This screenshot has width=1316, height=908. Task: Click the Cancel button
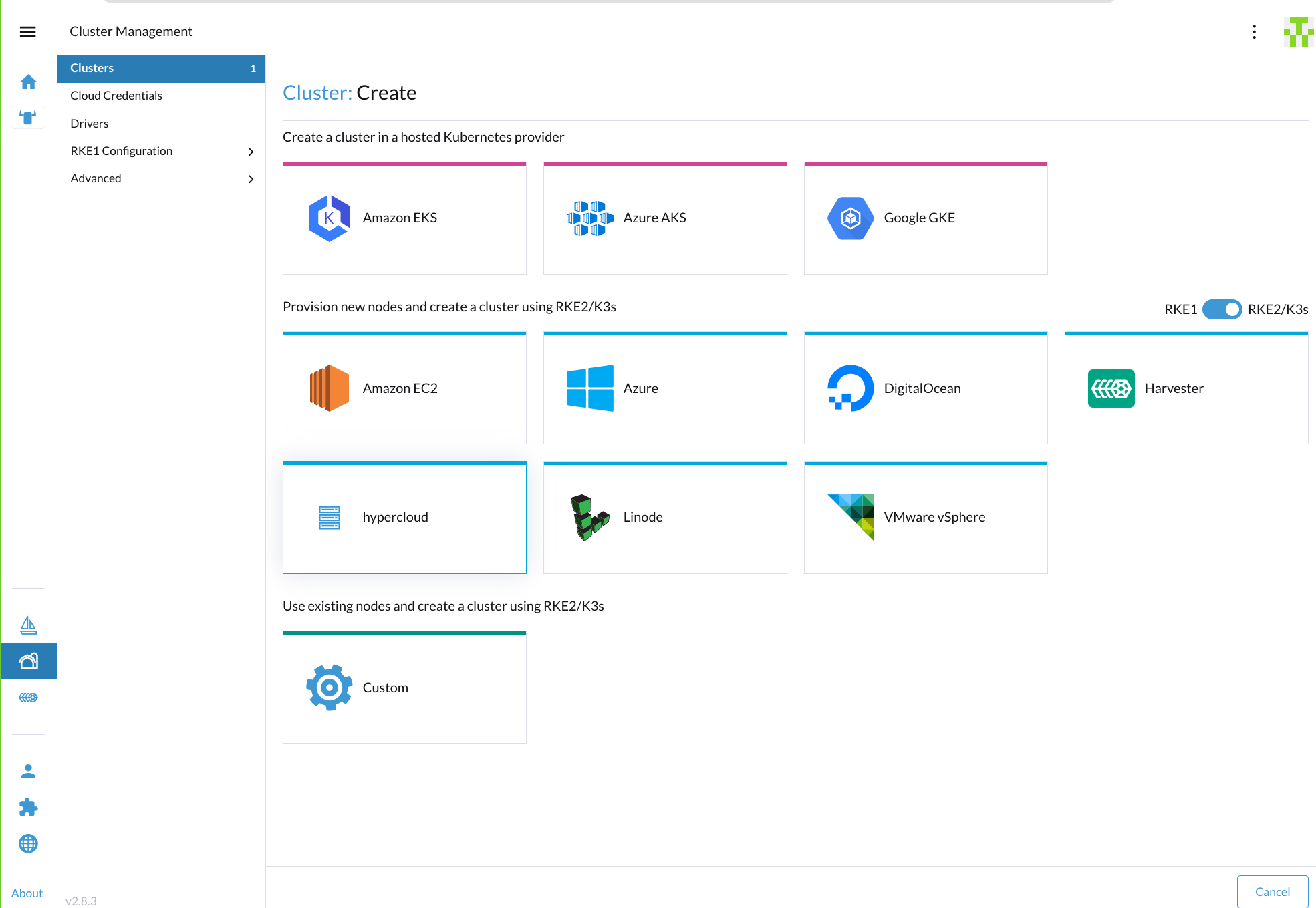coord(1273,891)
